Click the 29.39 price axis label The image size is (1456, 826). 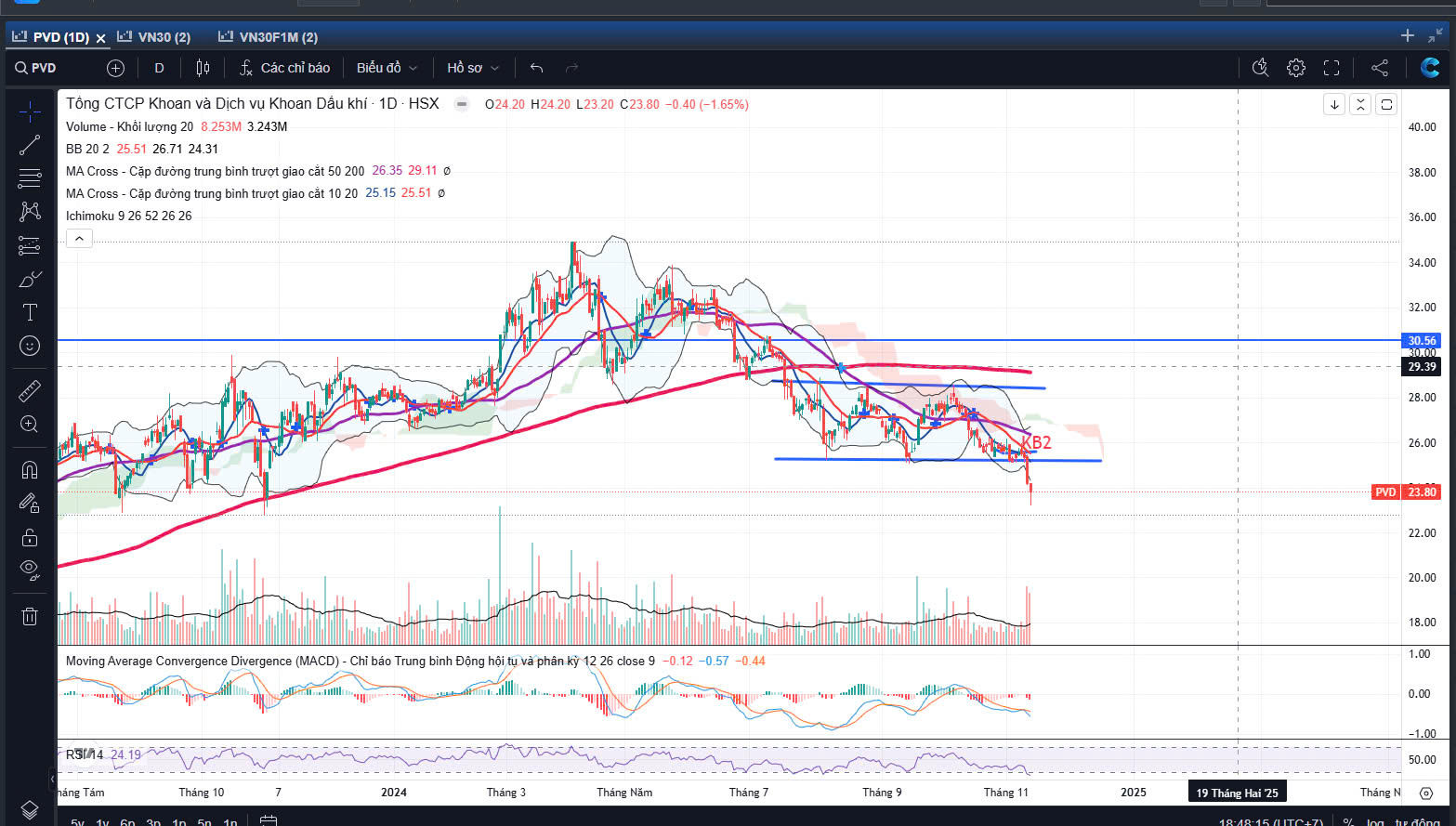1422,367
